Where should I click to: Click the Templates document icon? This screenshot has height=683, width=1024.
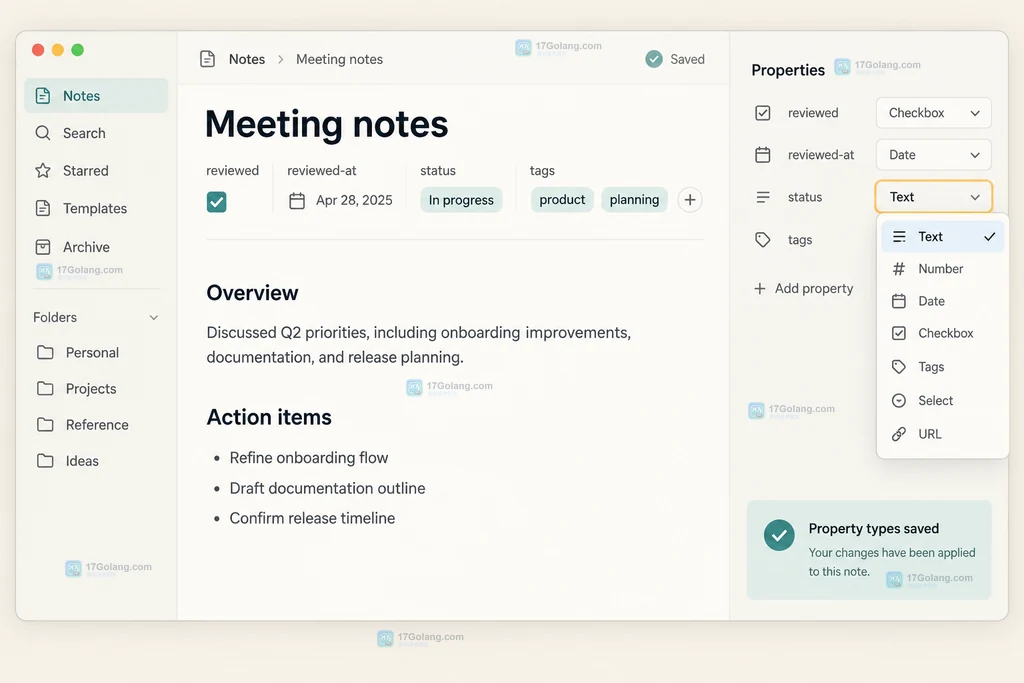pyautogui.click(x=43, y=208)
